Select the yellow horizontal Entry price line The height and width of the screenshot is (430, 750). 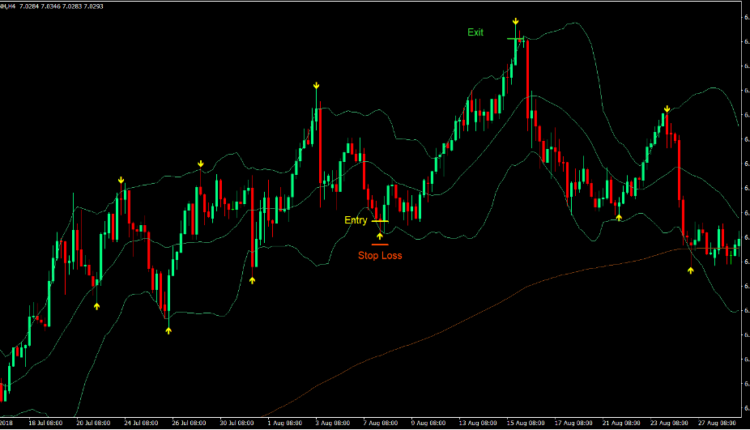click(x=380, y=221)
